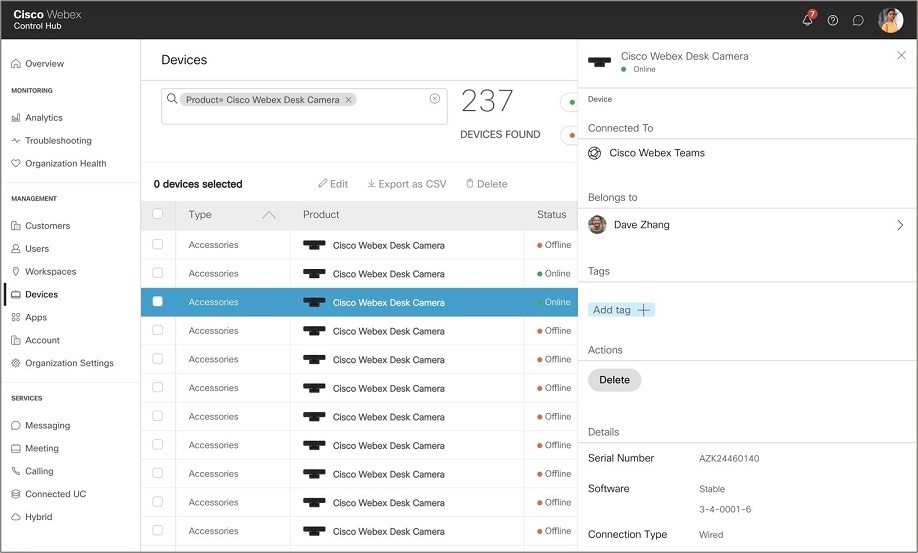Click the Wired connection type value
This screenshot has width=918, height=553.
711,535
